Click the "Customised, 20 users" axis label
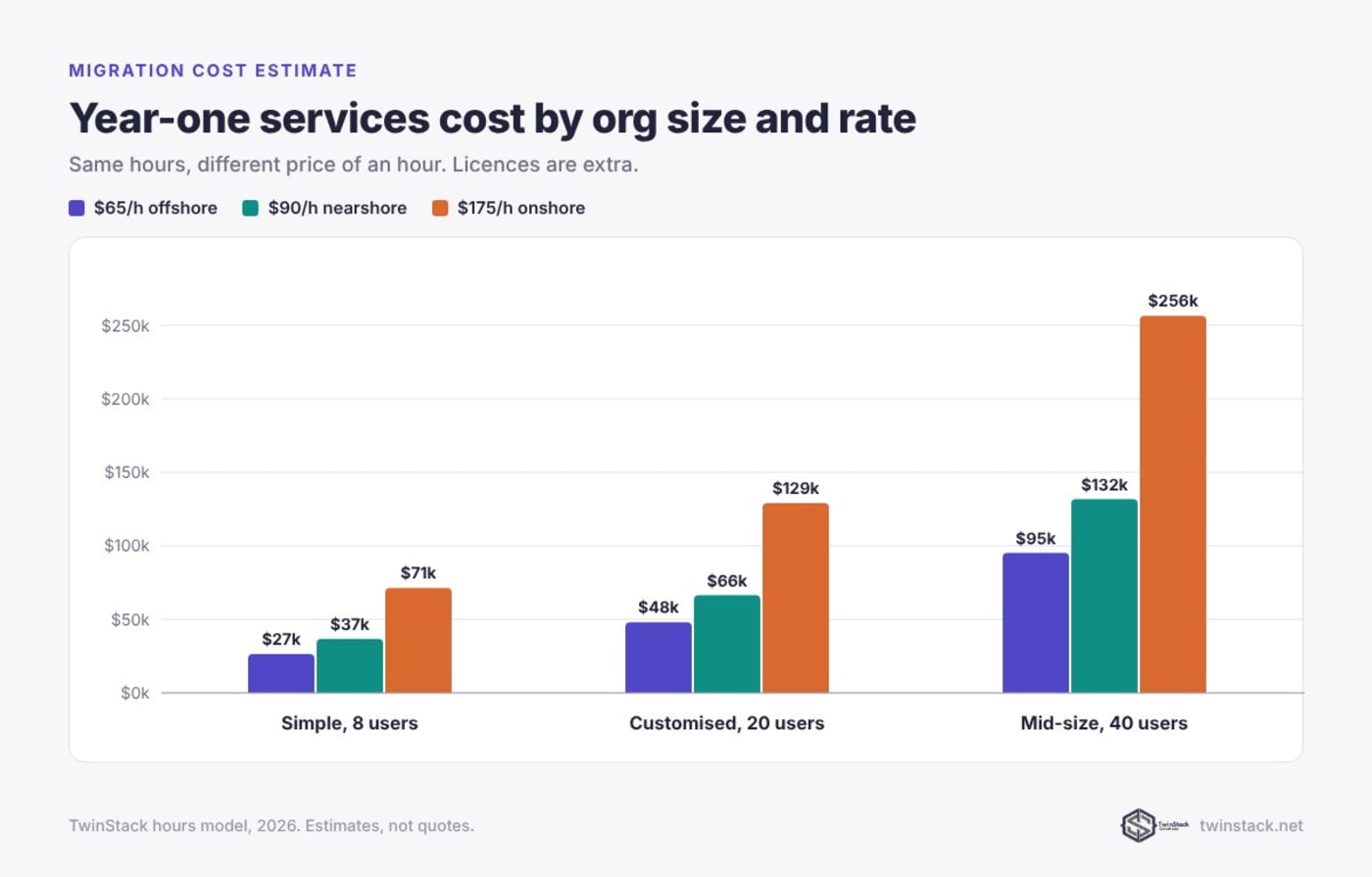The height and width of the screenshot is (877, 1372). click(x=727, y=723)
